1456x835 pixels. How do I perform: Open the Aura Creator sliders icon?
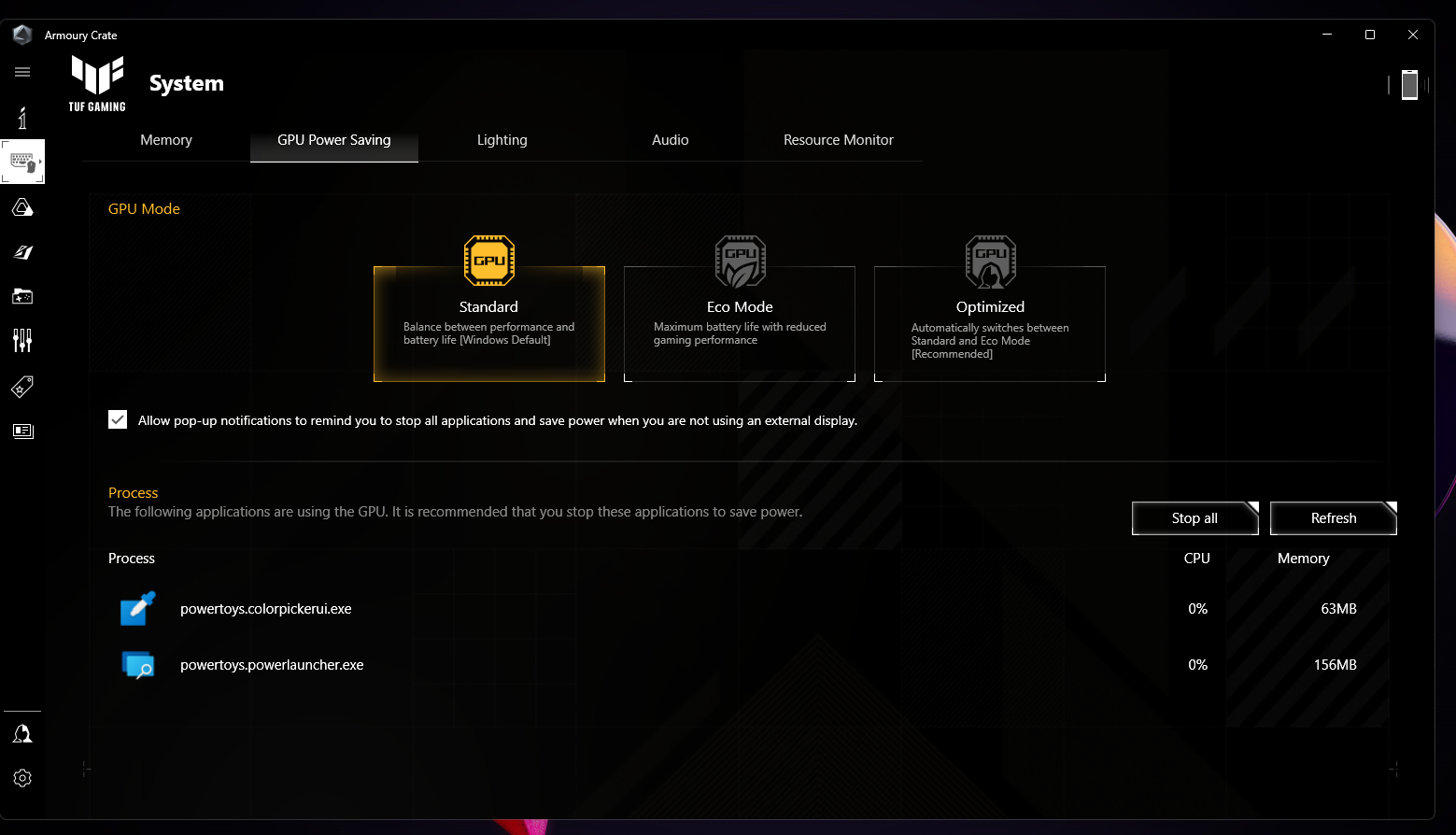click(x=22, y=341)
